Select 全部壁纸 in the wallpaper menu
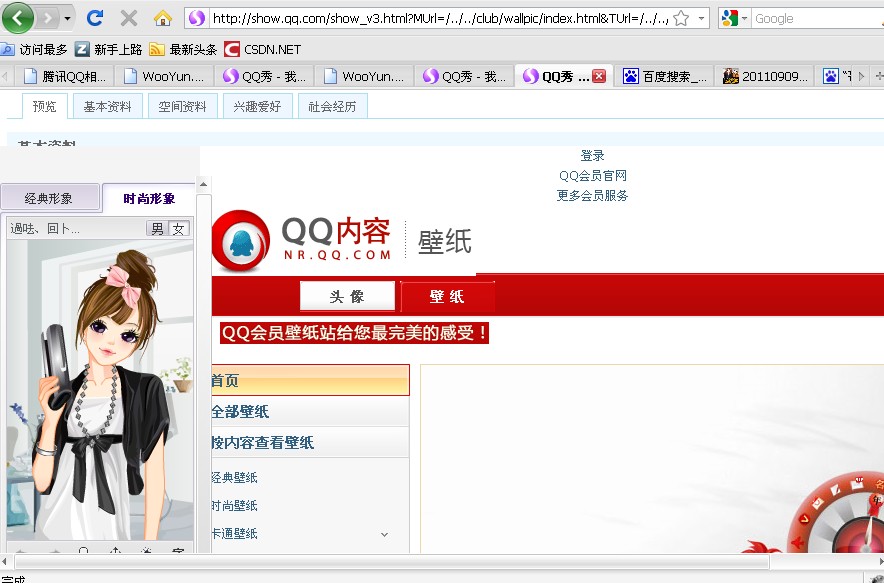This screenshot has height=583, width=884. (310, 411)
